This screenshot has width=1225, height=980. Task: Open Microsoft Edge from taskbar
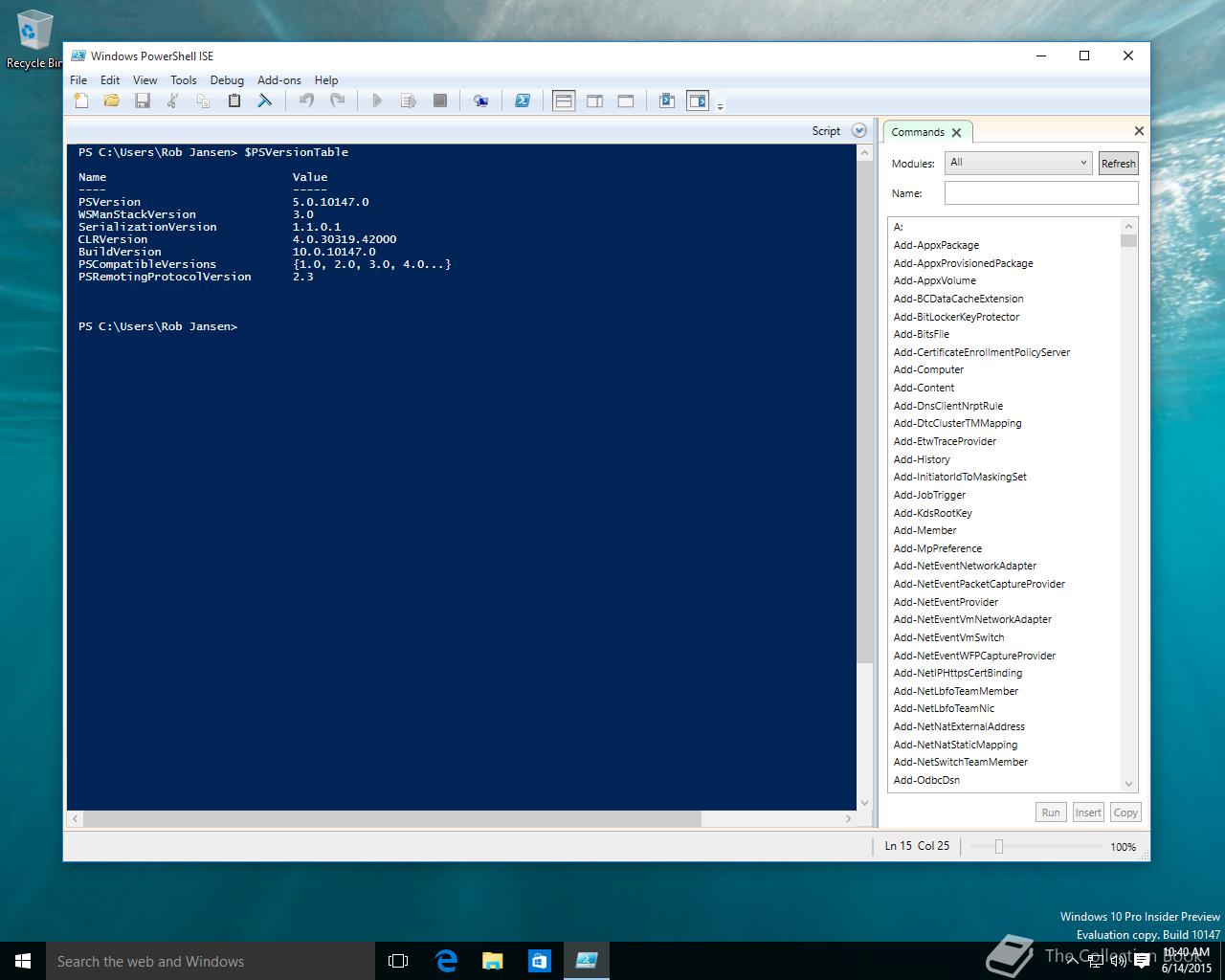point(446,961)
